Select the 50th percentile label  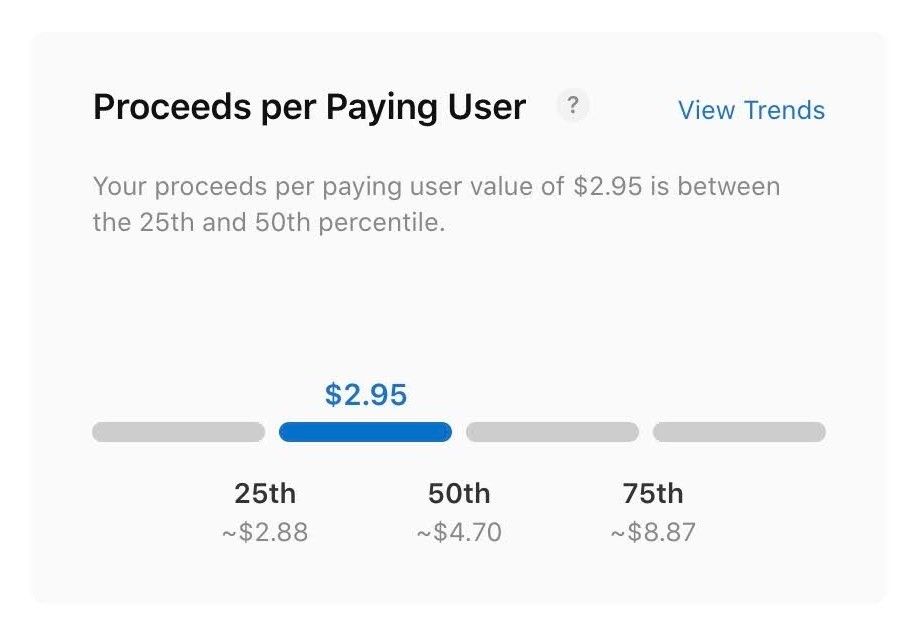coord(459,493)
